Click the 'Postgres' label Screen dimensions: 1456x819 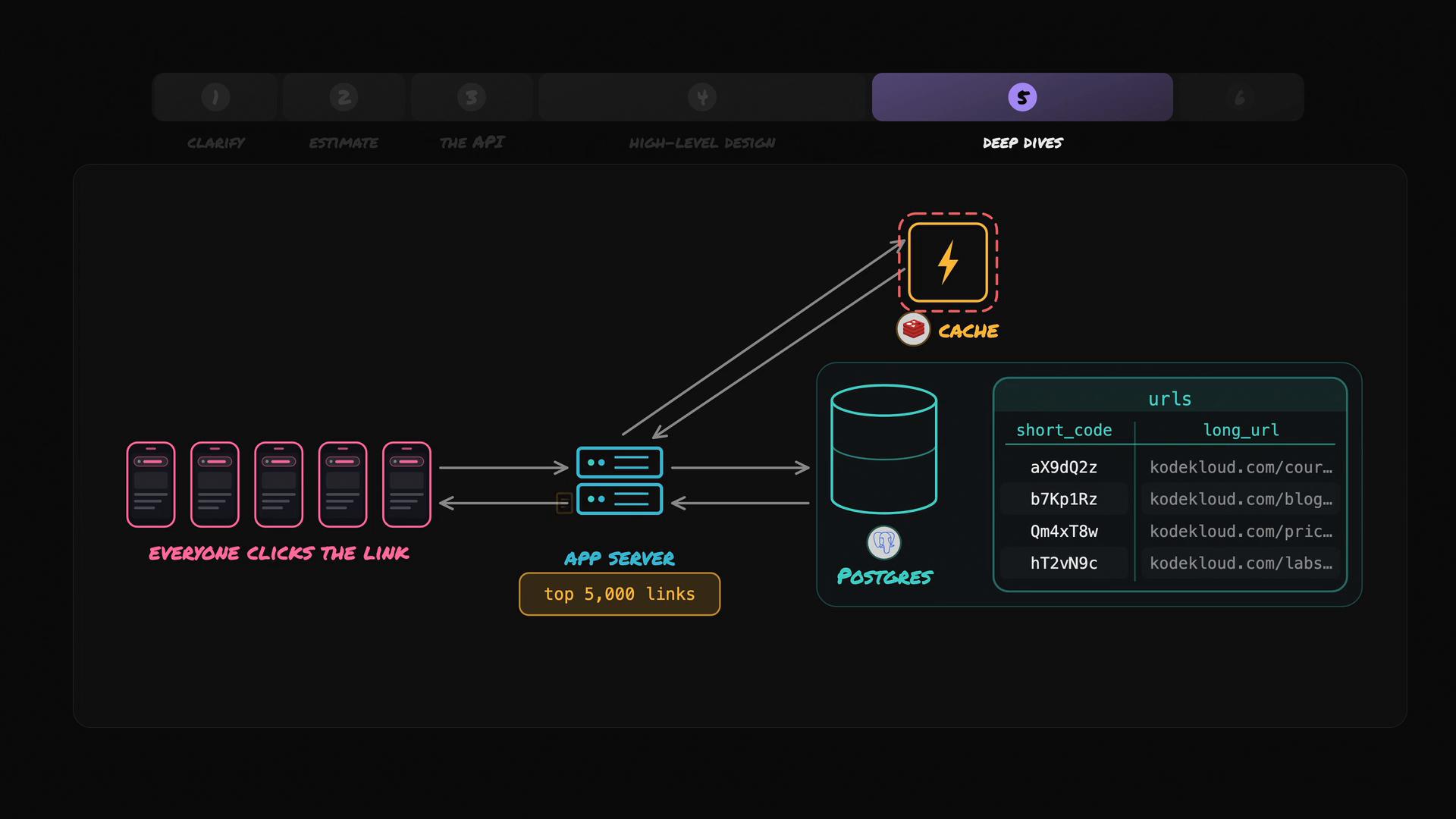point(884,576)
